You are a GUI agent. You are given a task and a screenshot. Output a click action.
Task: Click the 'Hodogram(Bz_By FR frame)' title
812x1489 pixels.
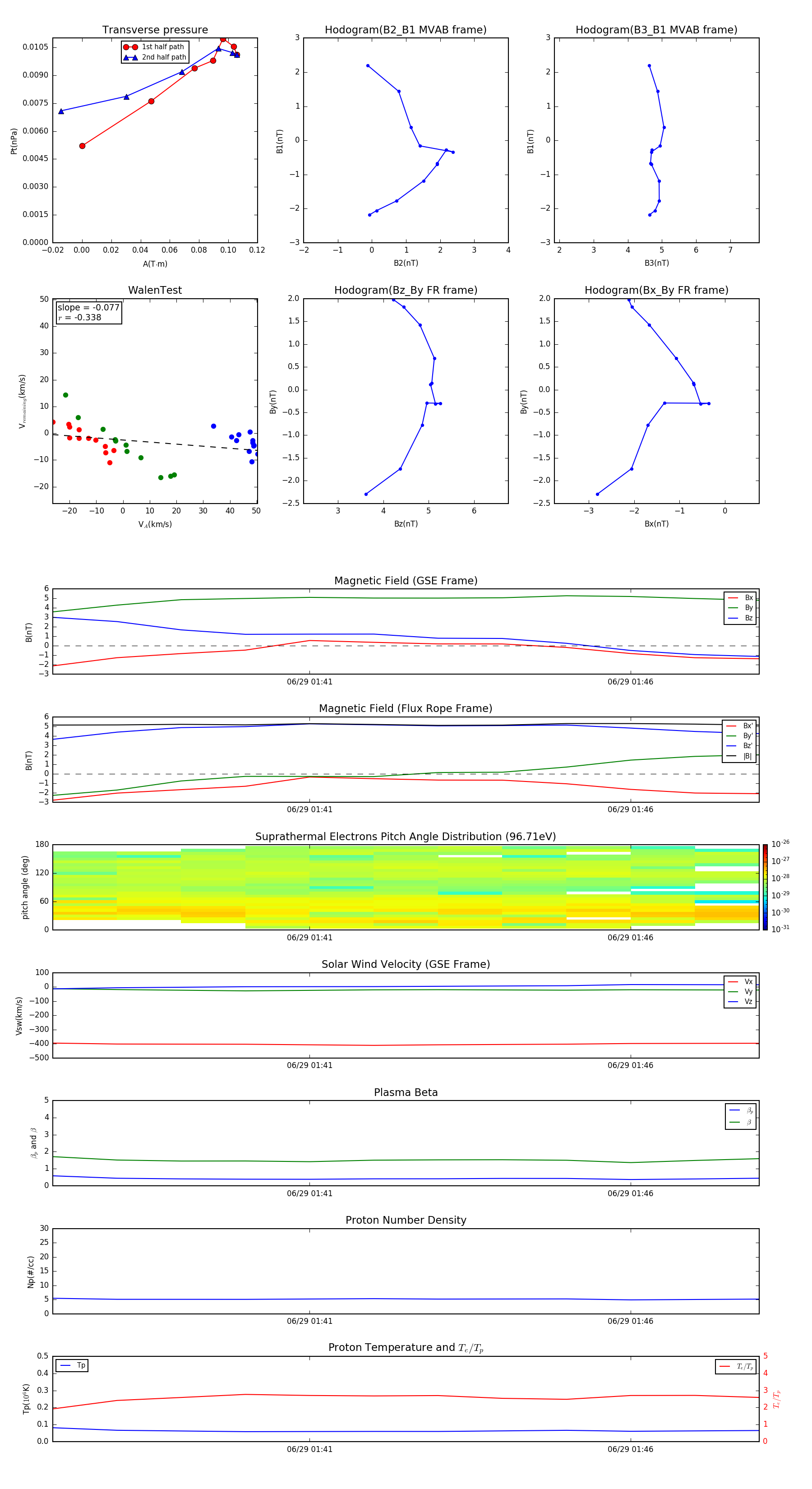pyautogui.click(x=406, y=290)
